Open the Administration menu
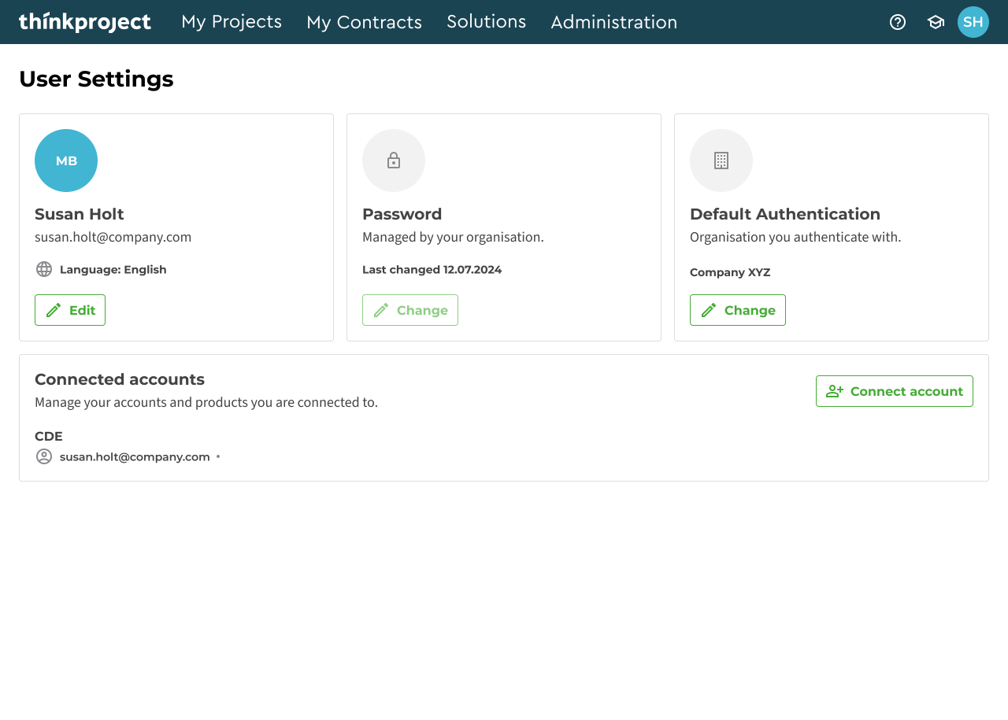The image size is (1008, 720). click(x=614, y=22)
